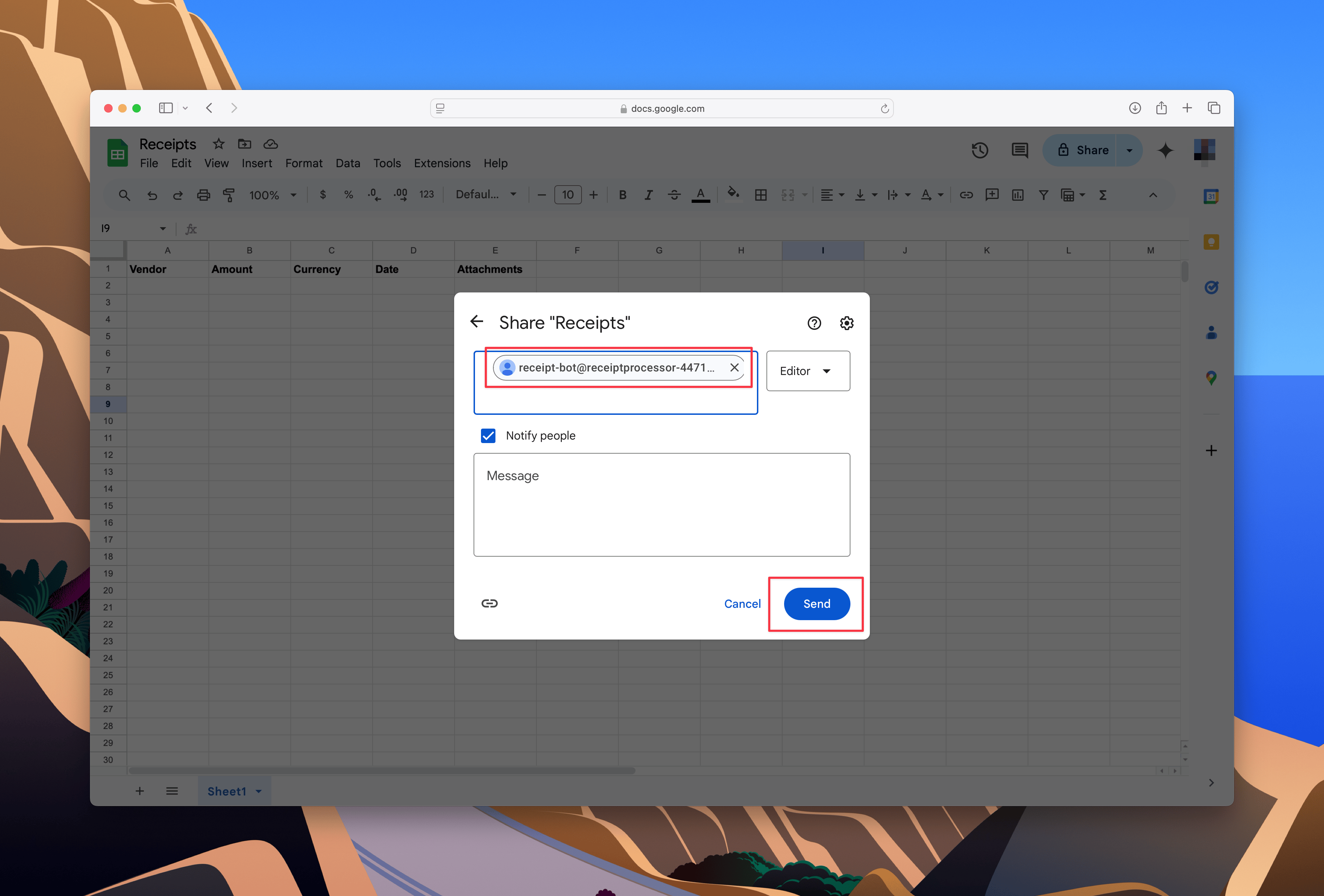
Task: Click the move to folder icon
Action: pyautogui.click(x=245, y=144)
